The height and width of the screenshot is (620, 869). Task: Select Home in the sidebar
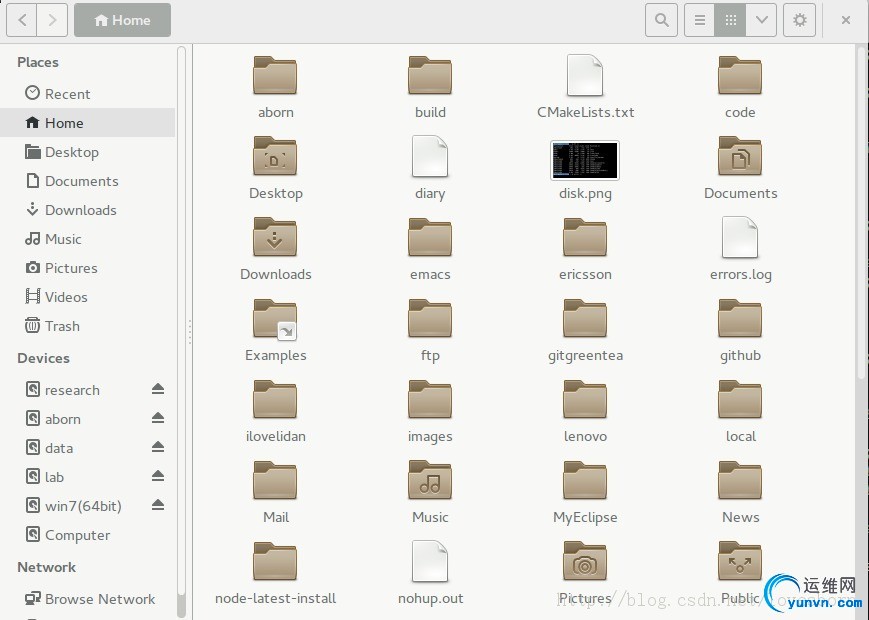88,122
